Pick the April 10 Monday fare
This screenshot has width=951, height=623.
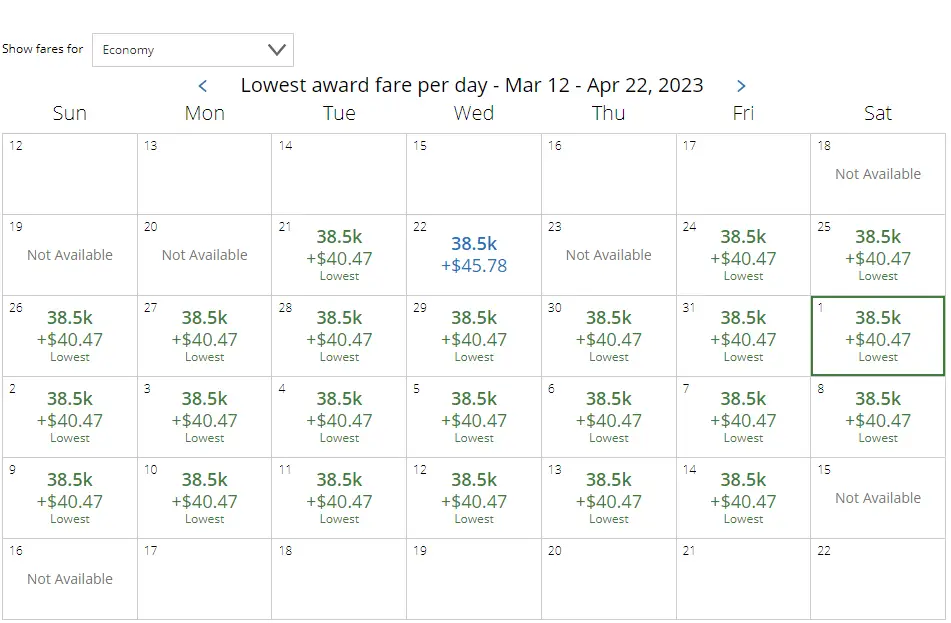pos(204,498)
